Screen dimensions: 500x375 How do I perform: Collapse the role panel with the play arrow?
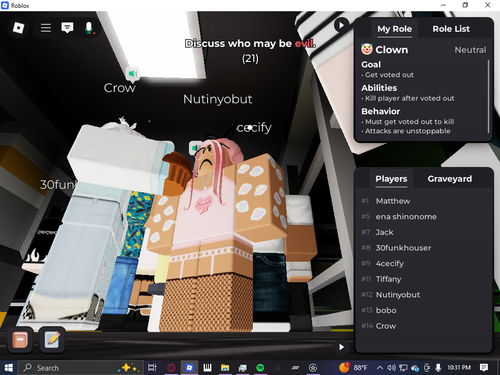pos(341,25)
